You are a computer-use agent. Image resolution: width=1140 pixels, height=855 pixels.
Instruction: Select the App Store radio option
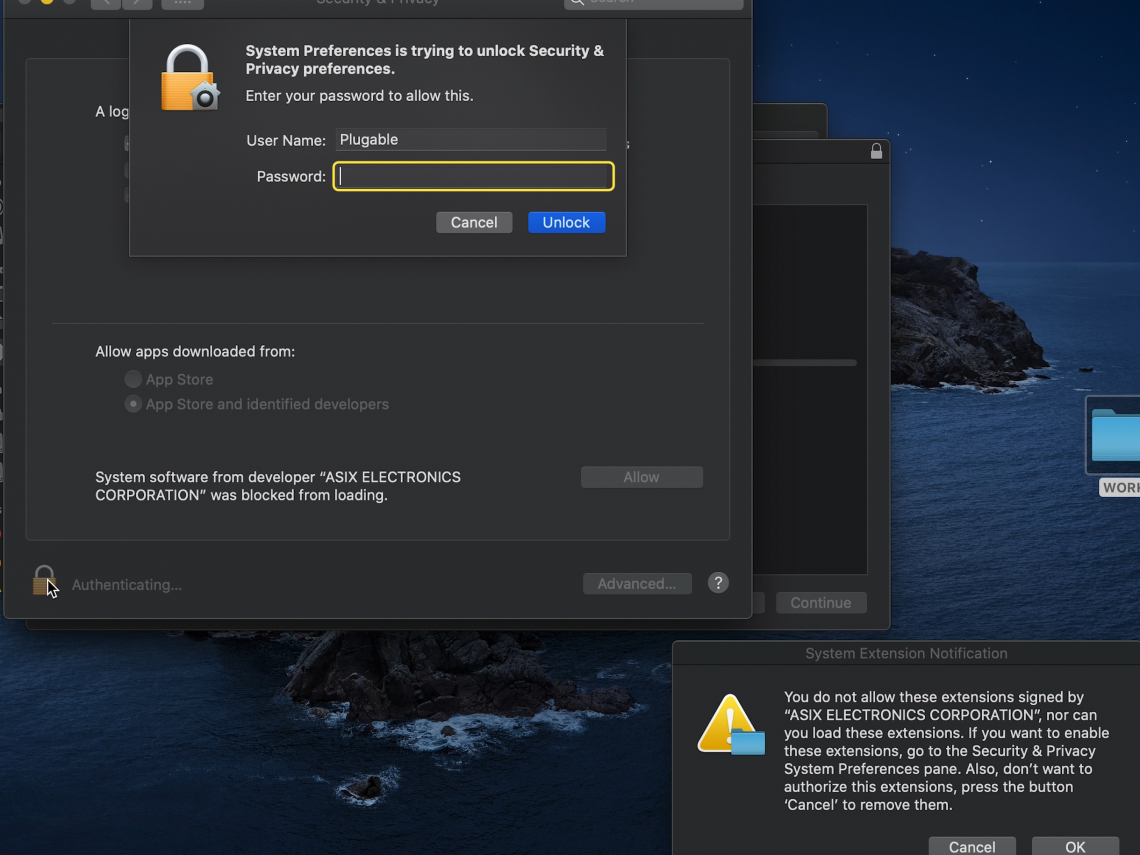tap(133, 379)
